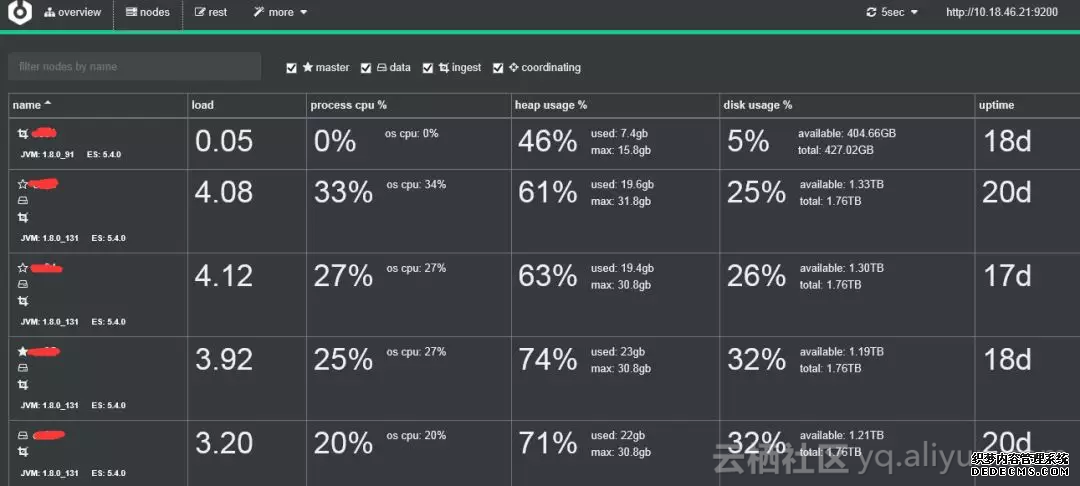Open the 5sec refresh interval dropdown

click(x=892, y=13)
